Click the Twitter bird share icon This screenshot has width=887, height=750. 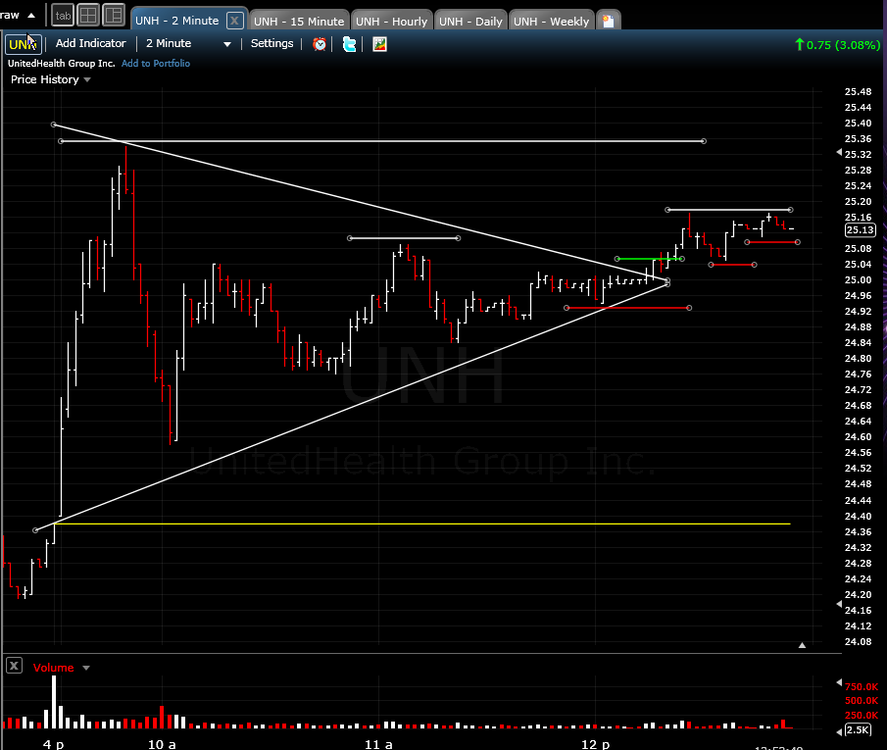[x=350, y=44]
